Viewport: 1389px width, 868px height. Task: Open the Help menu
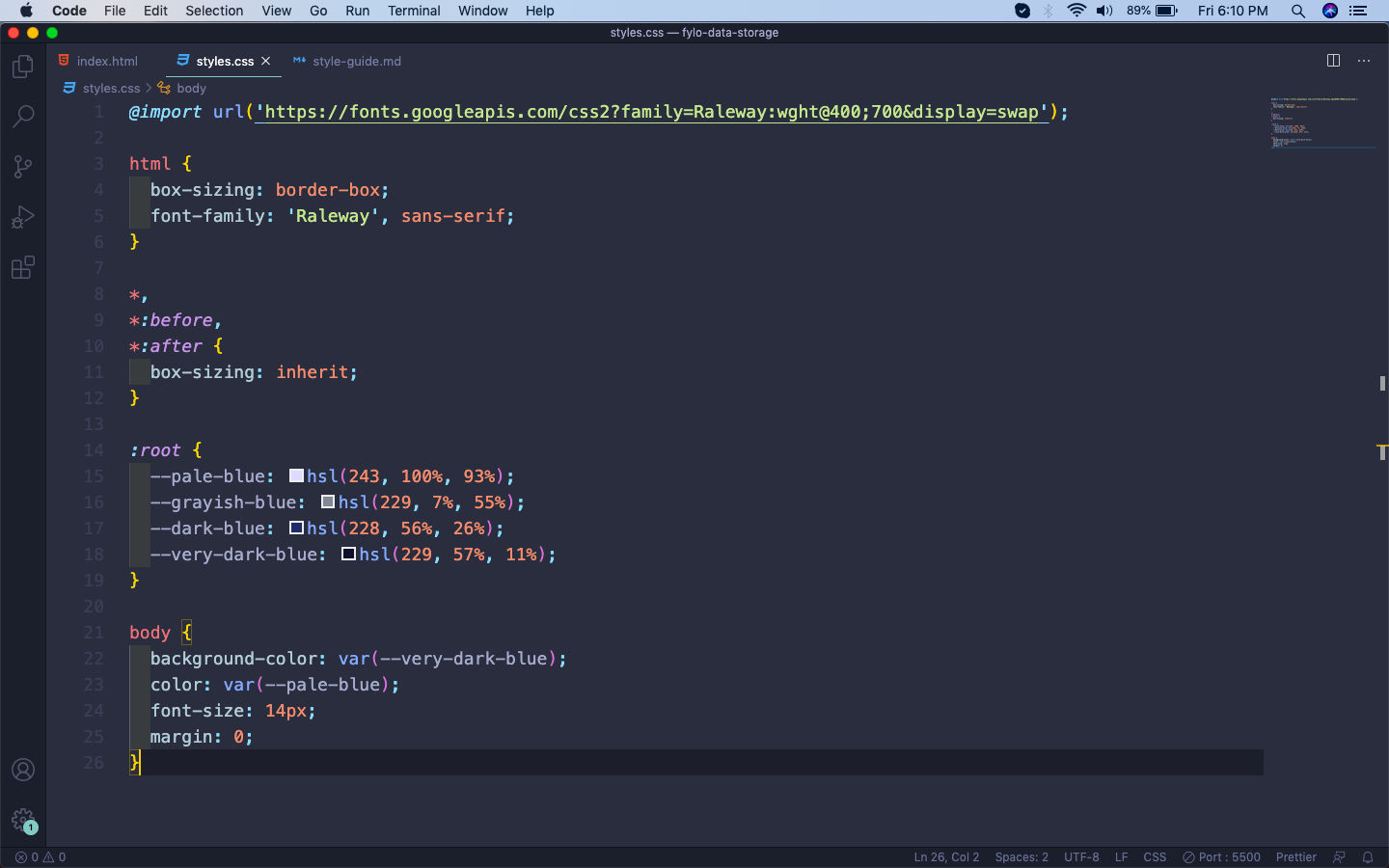coord(540,11)
